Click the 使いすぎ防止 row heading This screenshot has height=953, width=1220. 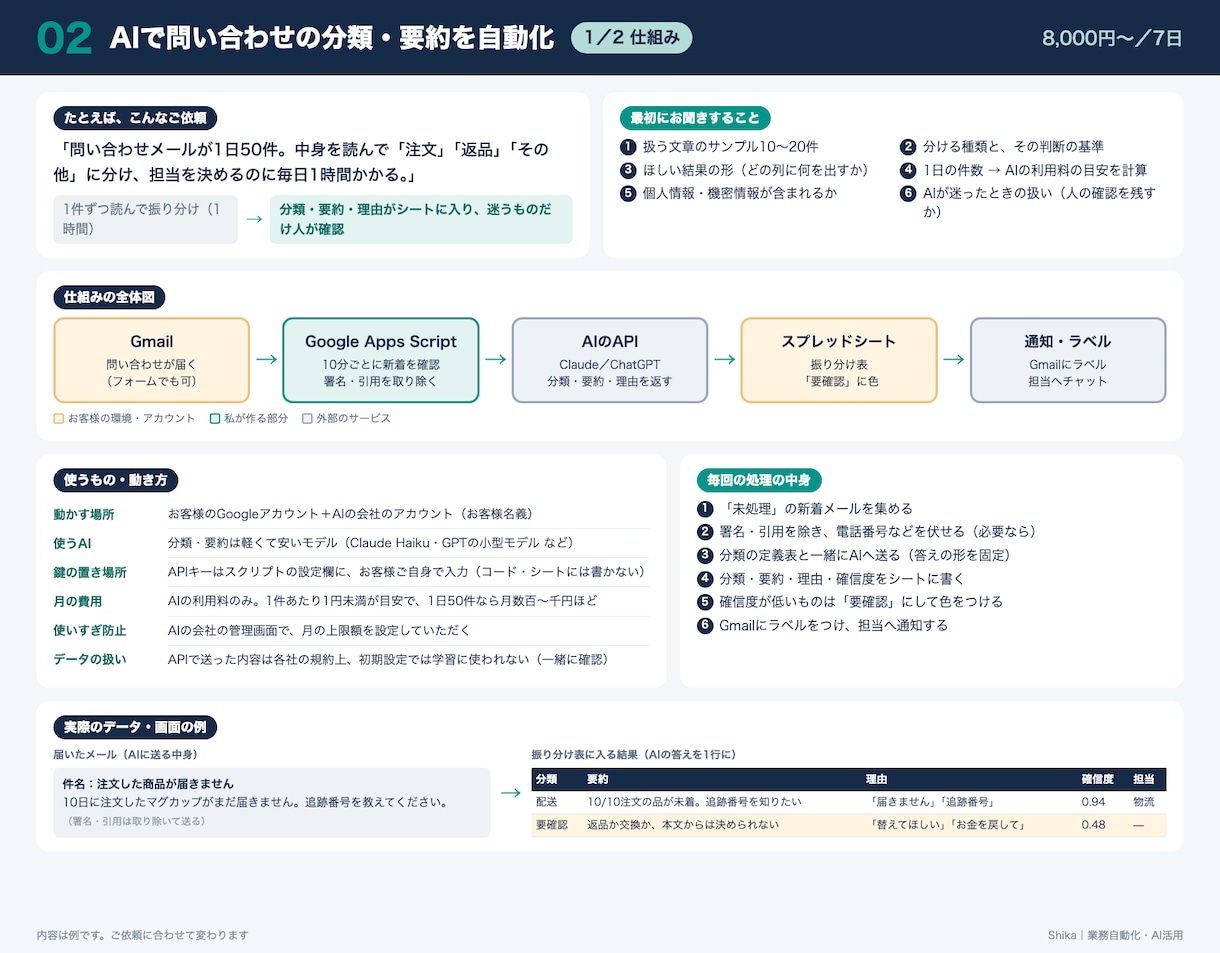point(90,631)
